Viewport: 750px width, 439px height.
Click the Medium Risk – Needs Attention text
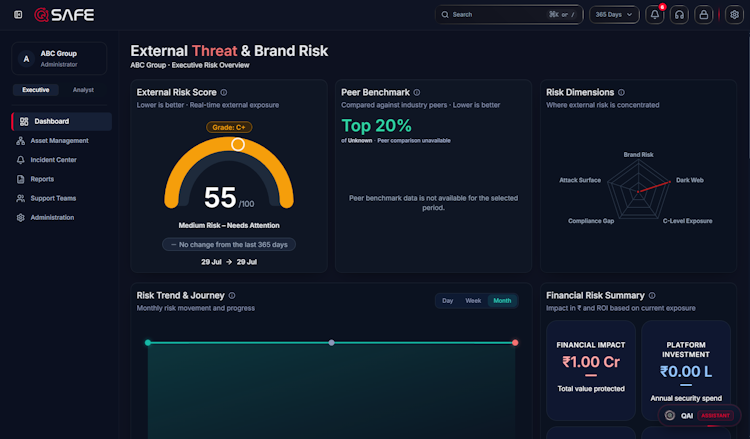(229, 225)
